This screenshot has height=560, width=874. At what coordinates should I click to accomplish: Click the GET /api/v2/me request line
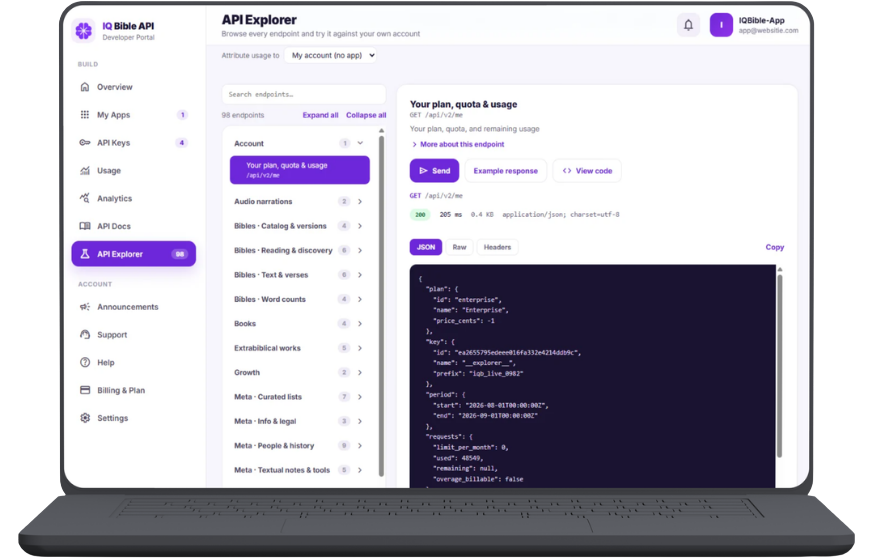[436, 196]
